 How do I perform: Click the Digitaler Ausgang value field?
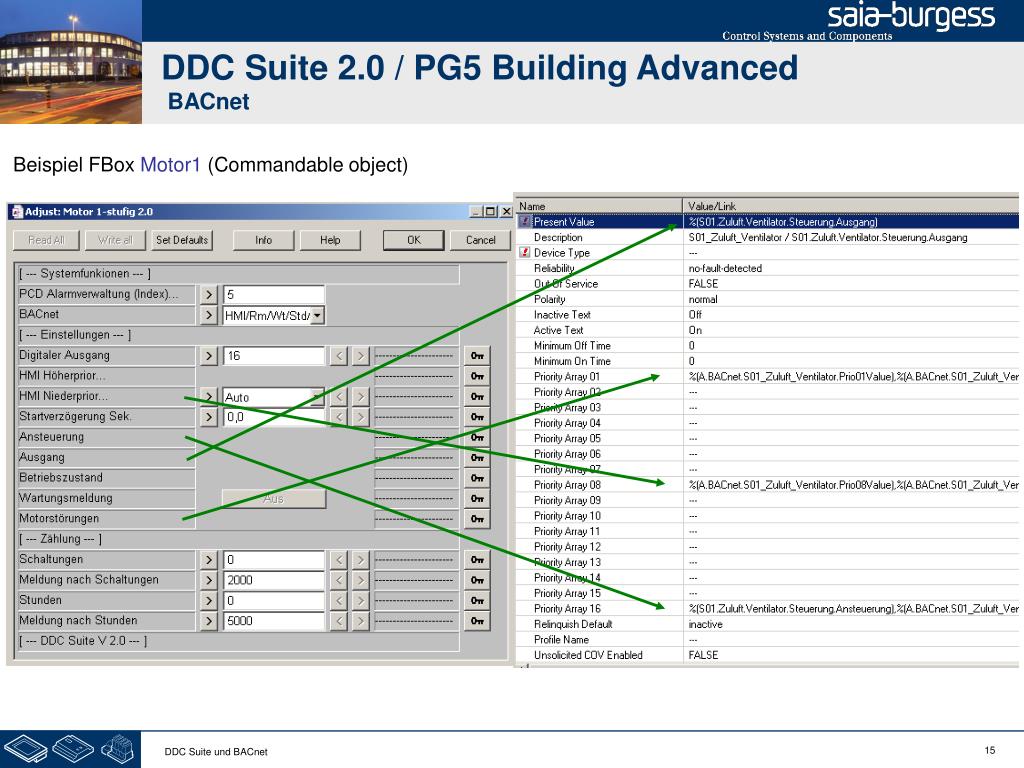point(274,356)
